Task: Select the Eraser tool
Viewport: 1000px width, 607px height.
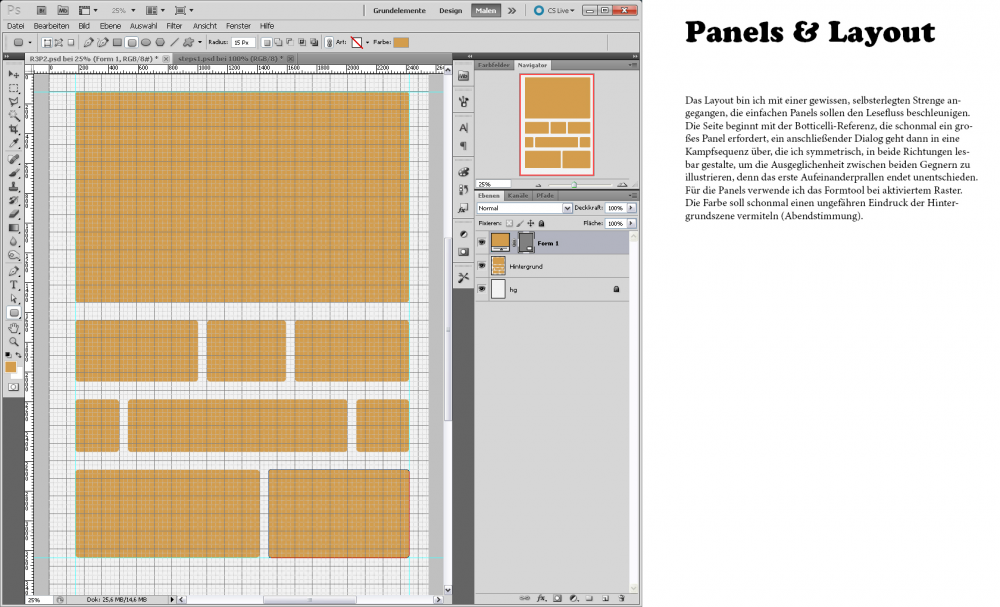Action: pos(13,214)
